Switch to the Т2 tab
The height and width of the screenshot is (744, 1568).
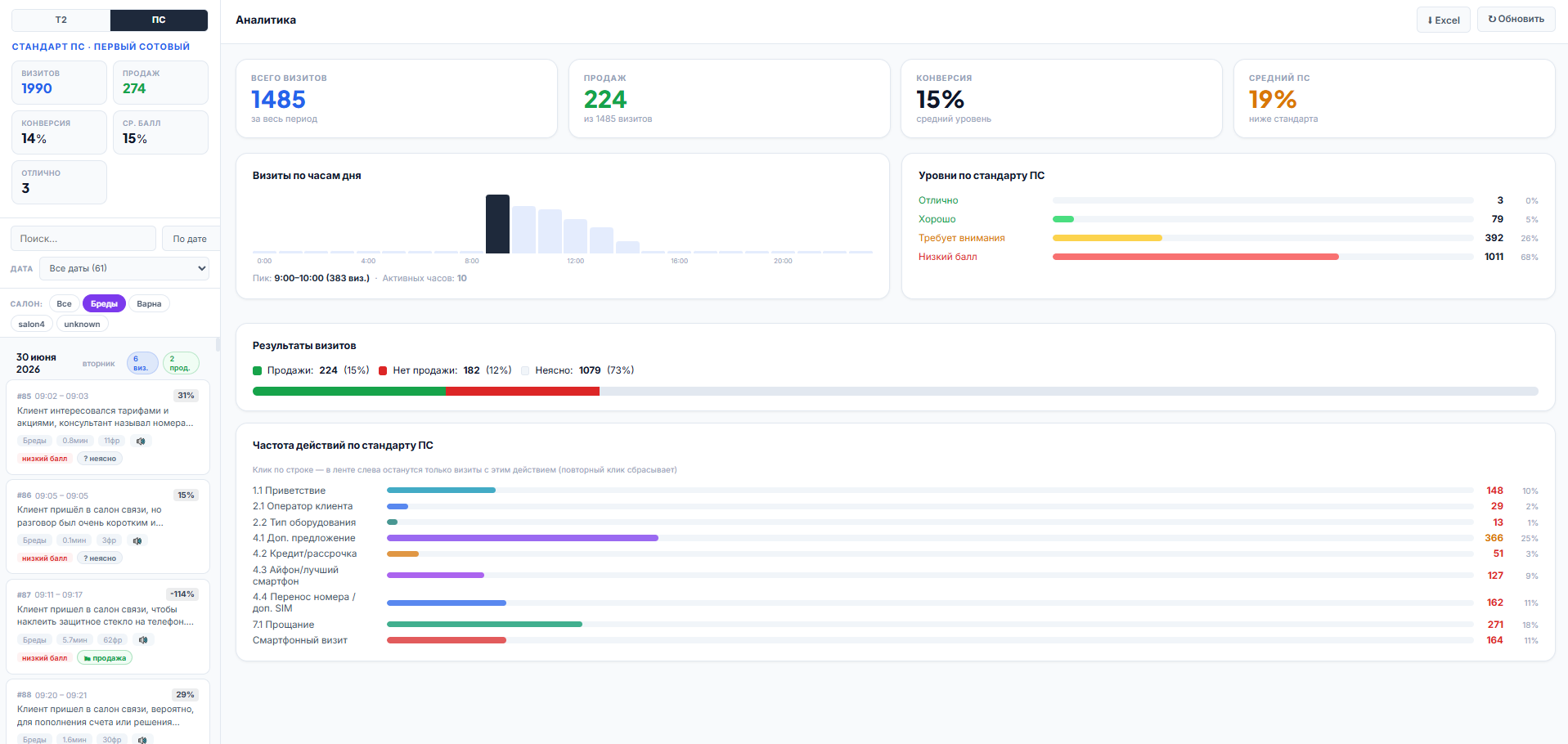point(61,20)
